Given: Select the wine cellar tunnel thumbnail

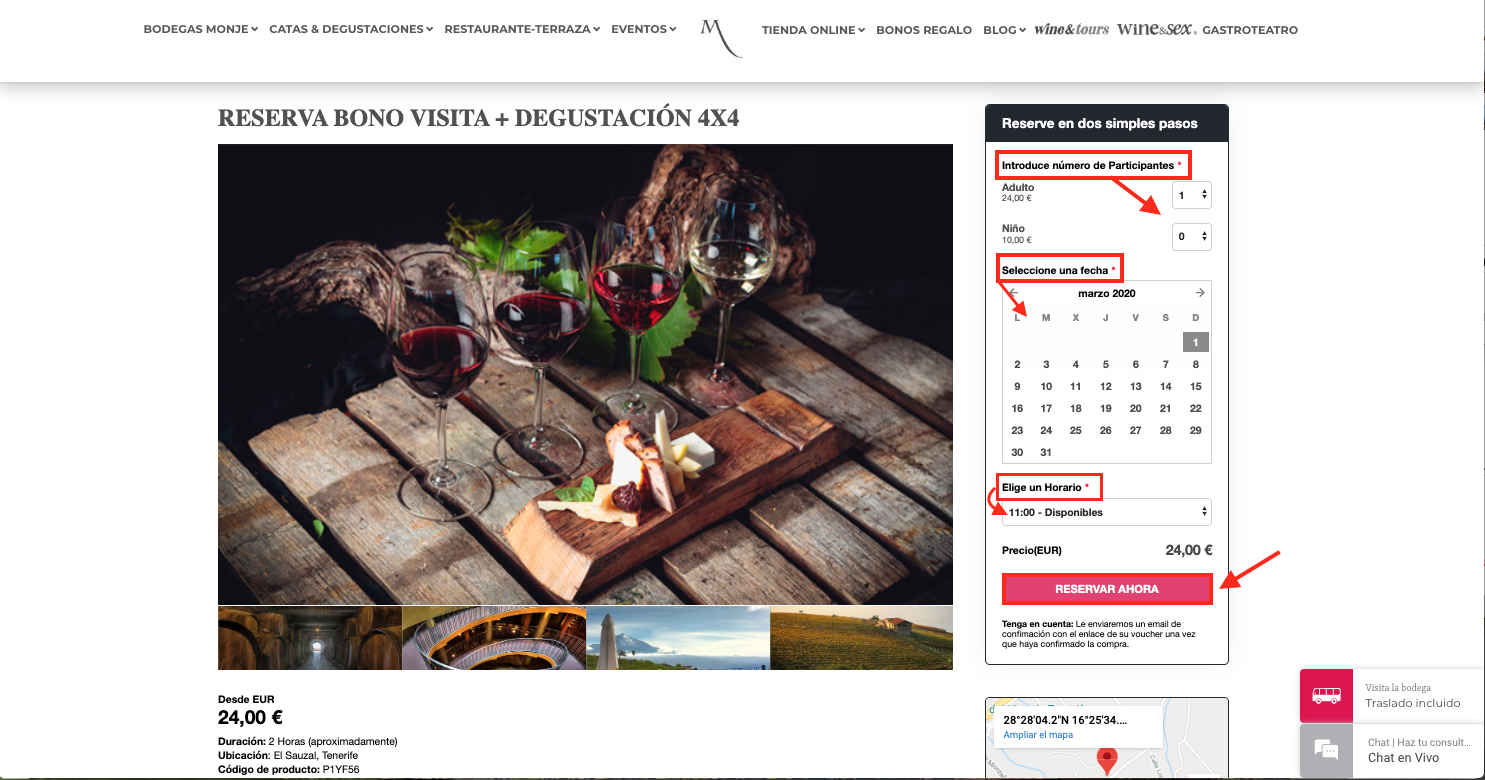Looking at the screenshot, I should tap(310, 638).
